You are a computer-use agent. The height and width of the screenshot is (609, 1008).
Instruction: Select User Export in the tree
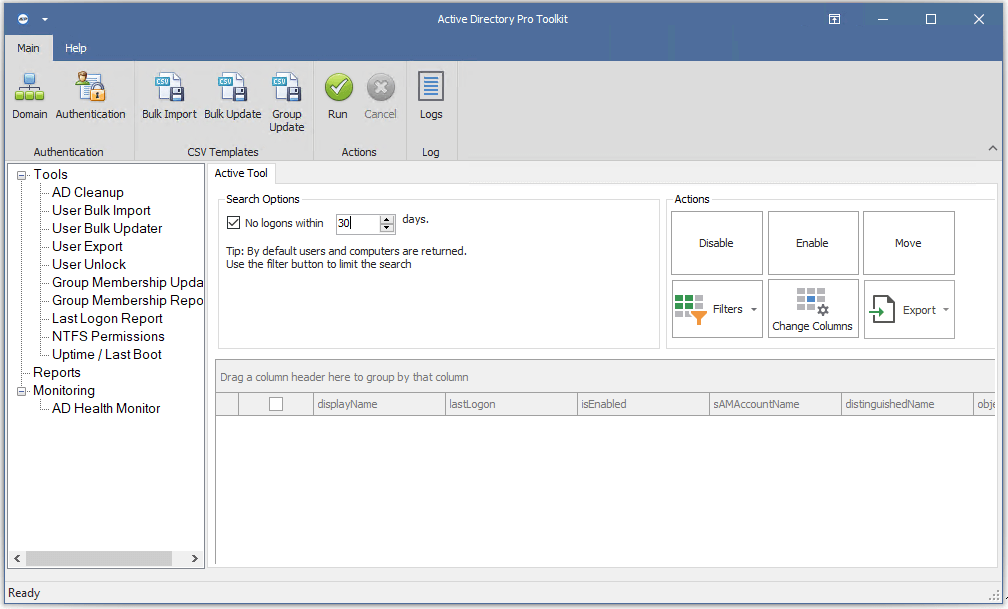click(x=87, y=246)
